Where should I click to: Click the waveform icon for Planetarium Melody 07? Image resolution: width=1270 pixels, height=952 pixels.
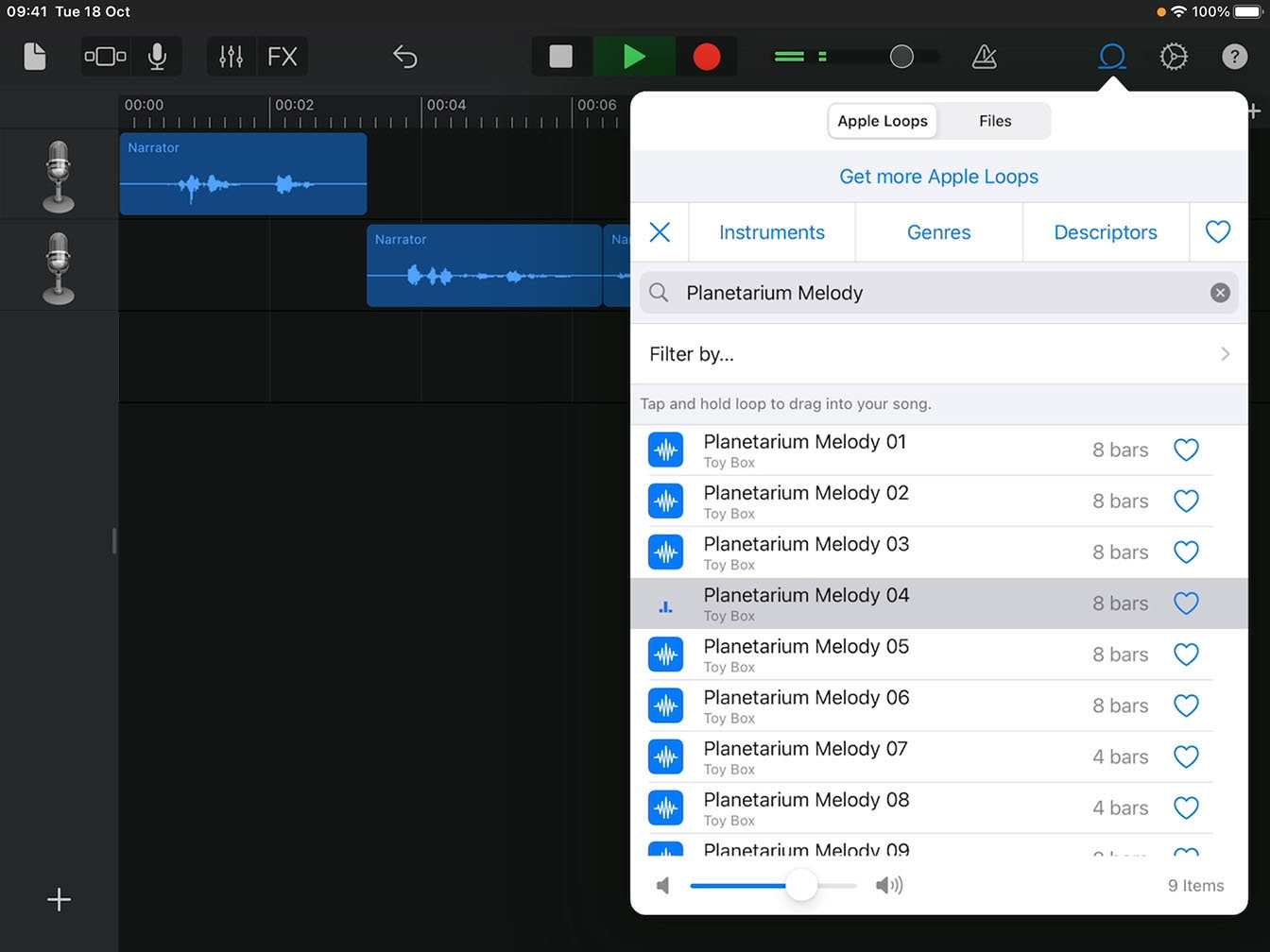click(665, 756)
